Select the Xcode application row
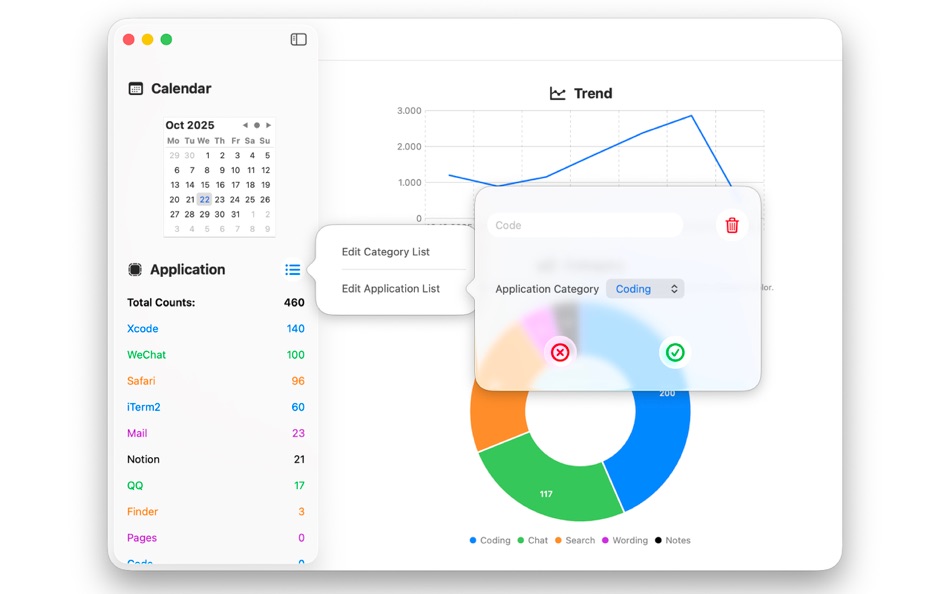 point(216,329)
